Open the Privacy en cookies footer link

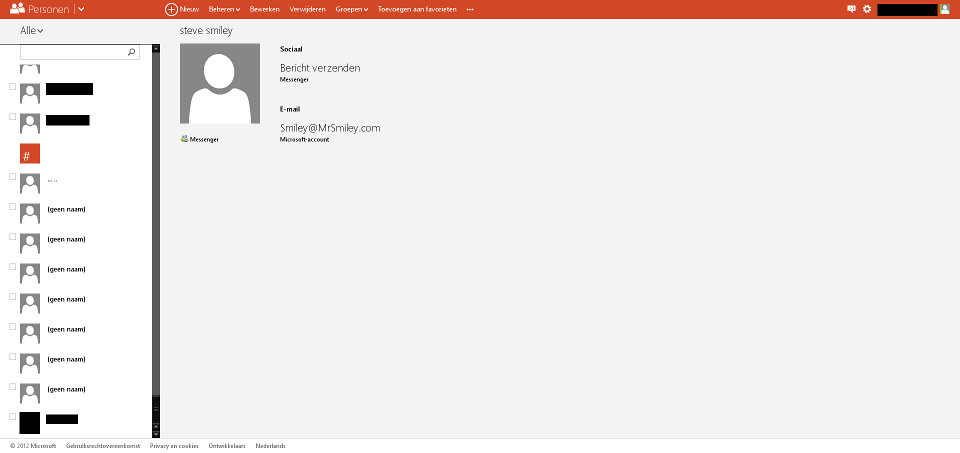point(174,446)
